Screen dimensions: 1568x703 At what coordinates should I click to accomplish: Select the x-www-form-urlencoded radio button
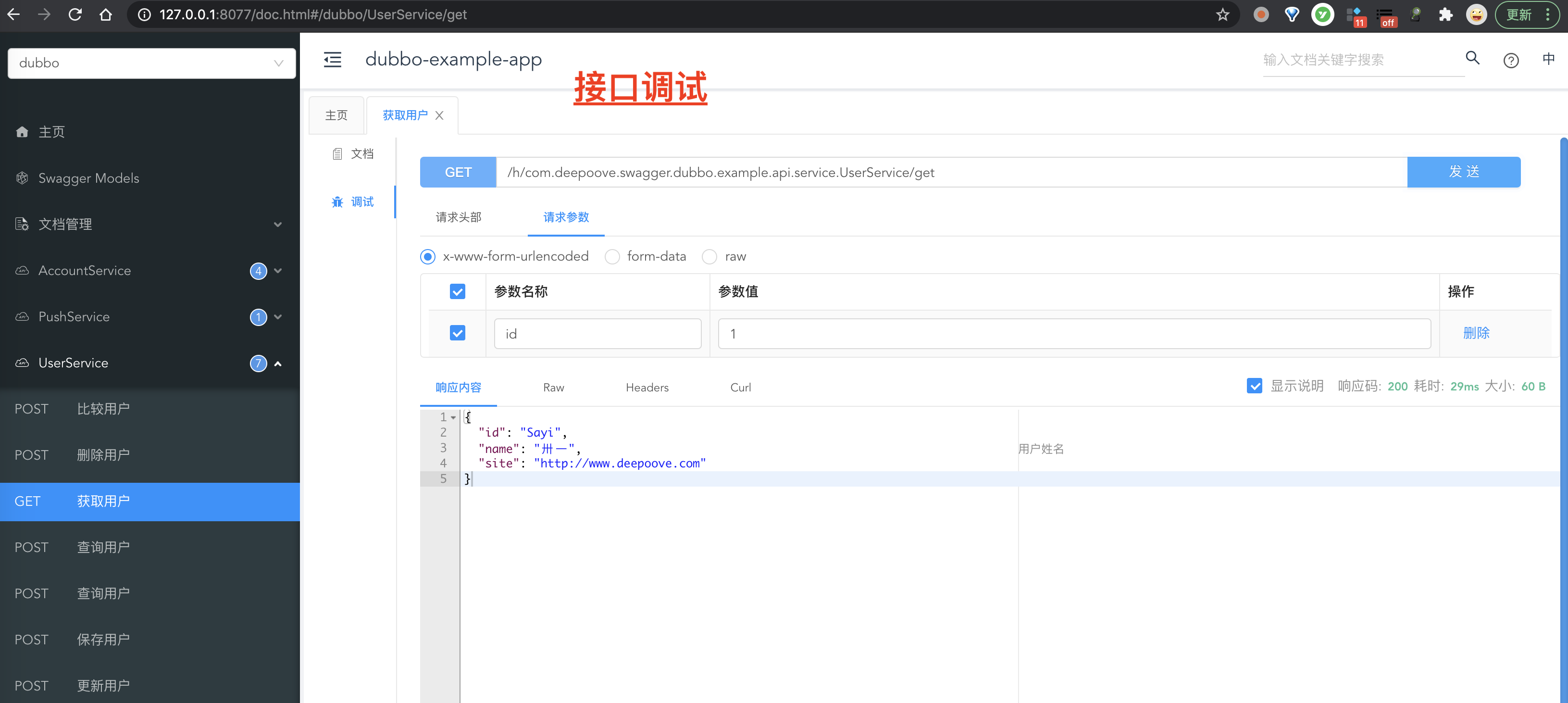(429, 257)
